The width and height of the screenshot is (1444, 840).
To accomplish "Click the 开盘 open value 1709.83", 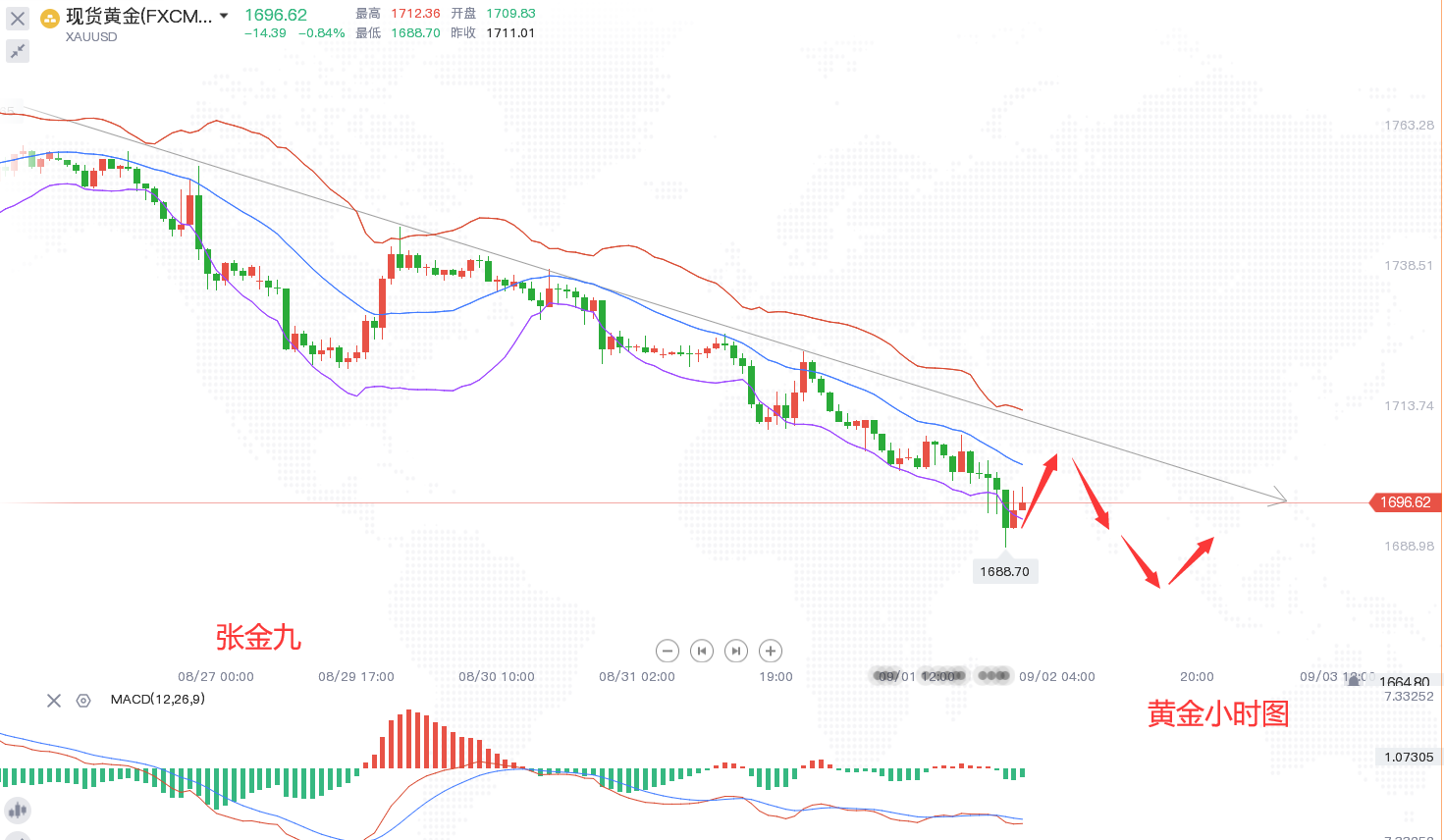I will tap(510, 14).
